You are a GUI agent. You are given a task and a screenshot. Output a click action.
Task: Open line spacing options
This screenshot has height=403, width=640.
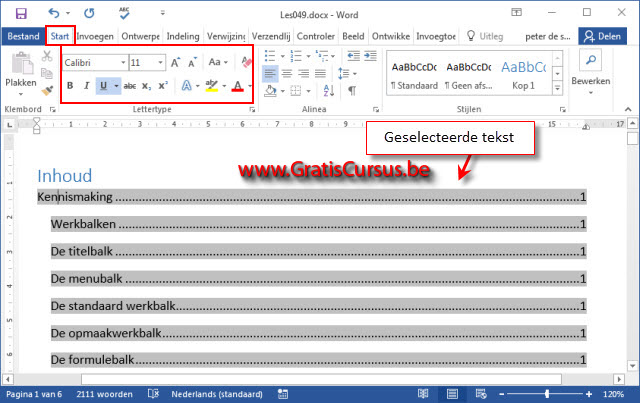347,73
